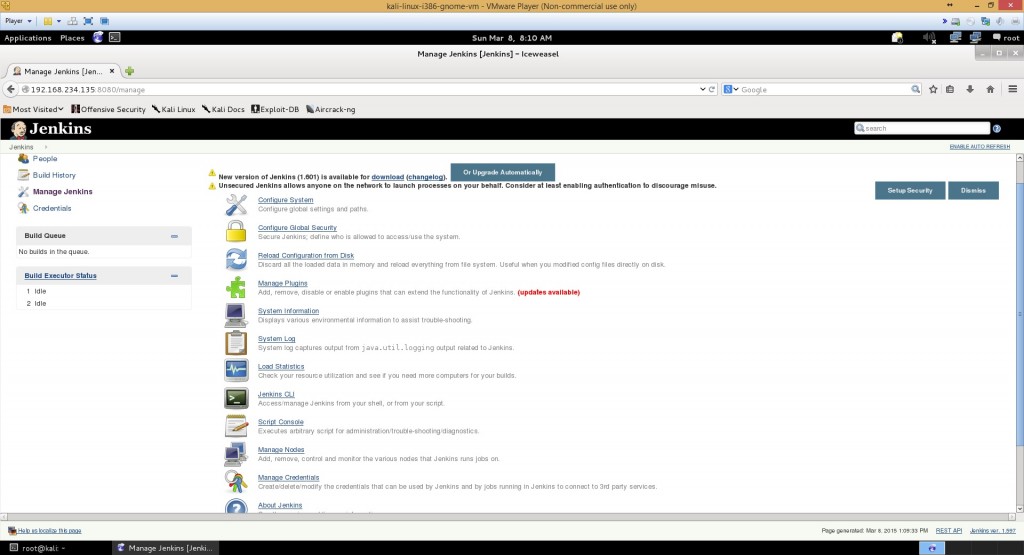Click the Or Upgrade Automatically button
Viewport: 1024px width, 555px height.
[503, 172]
